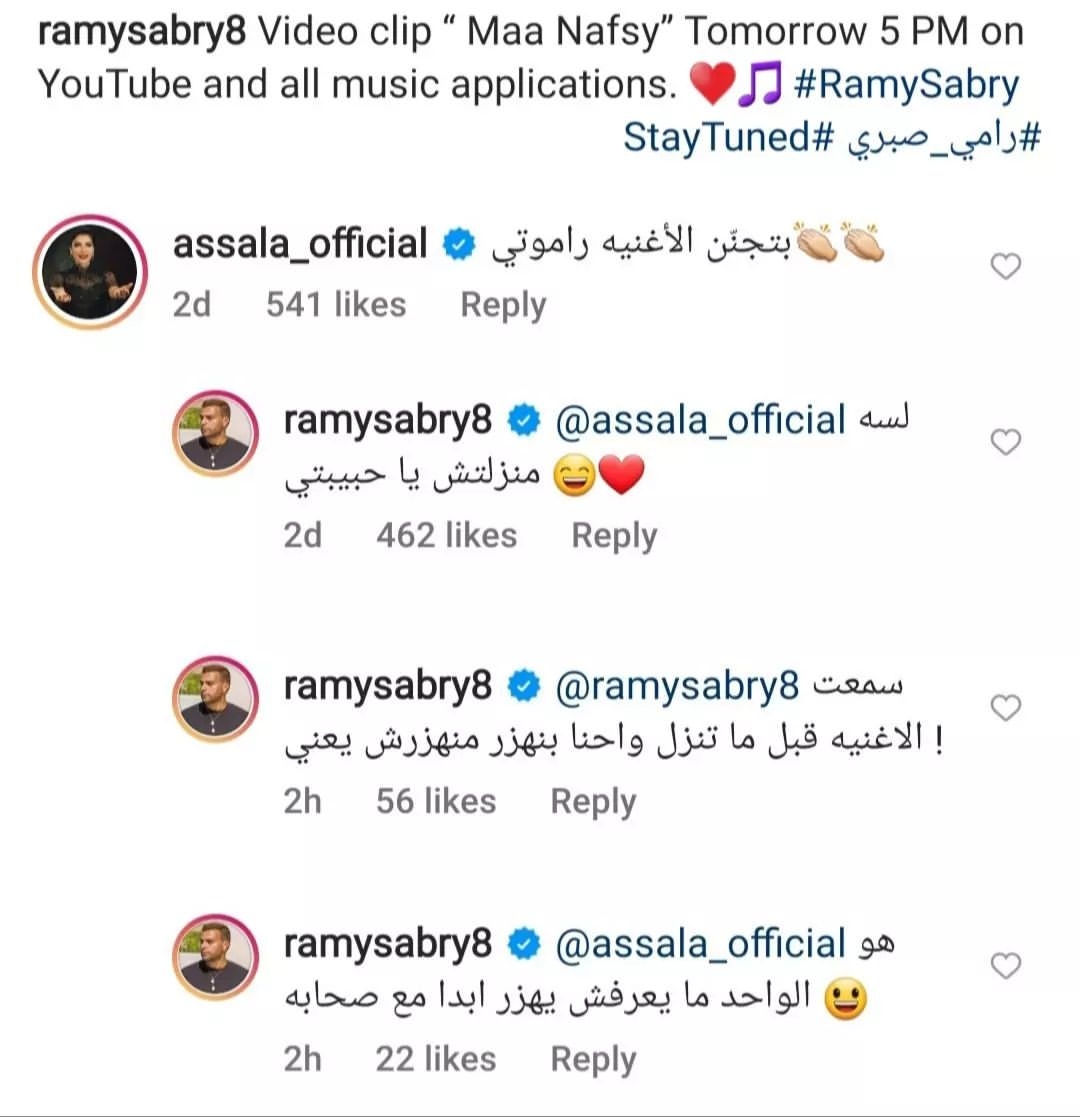Click the verified badge on the last comment
The image size is (1080, 1117).
(521, 943)
